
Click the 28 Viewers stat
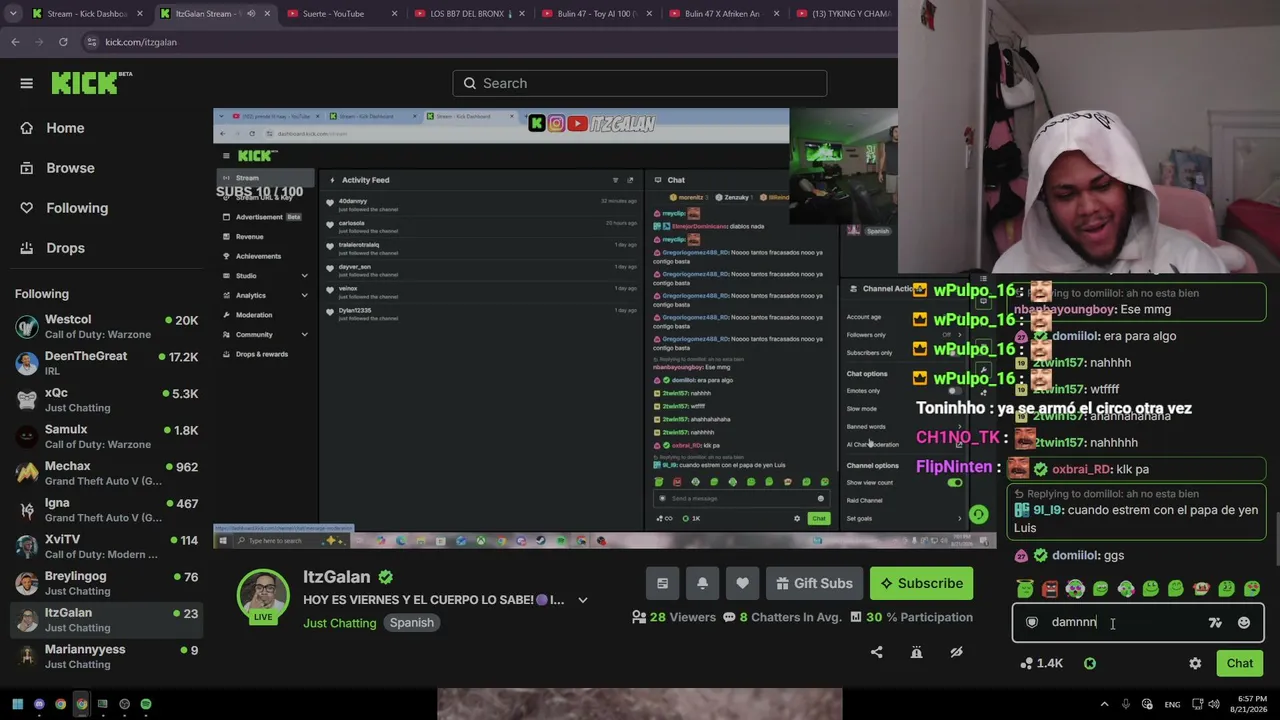pyautogui.click(x=674, y=617)
